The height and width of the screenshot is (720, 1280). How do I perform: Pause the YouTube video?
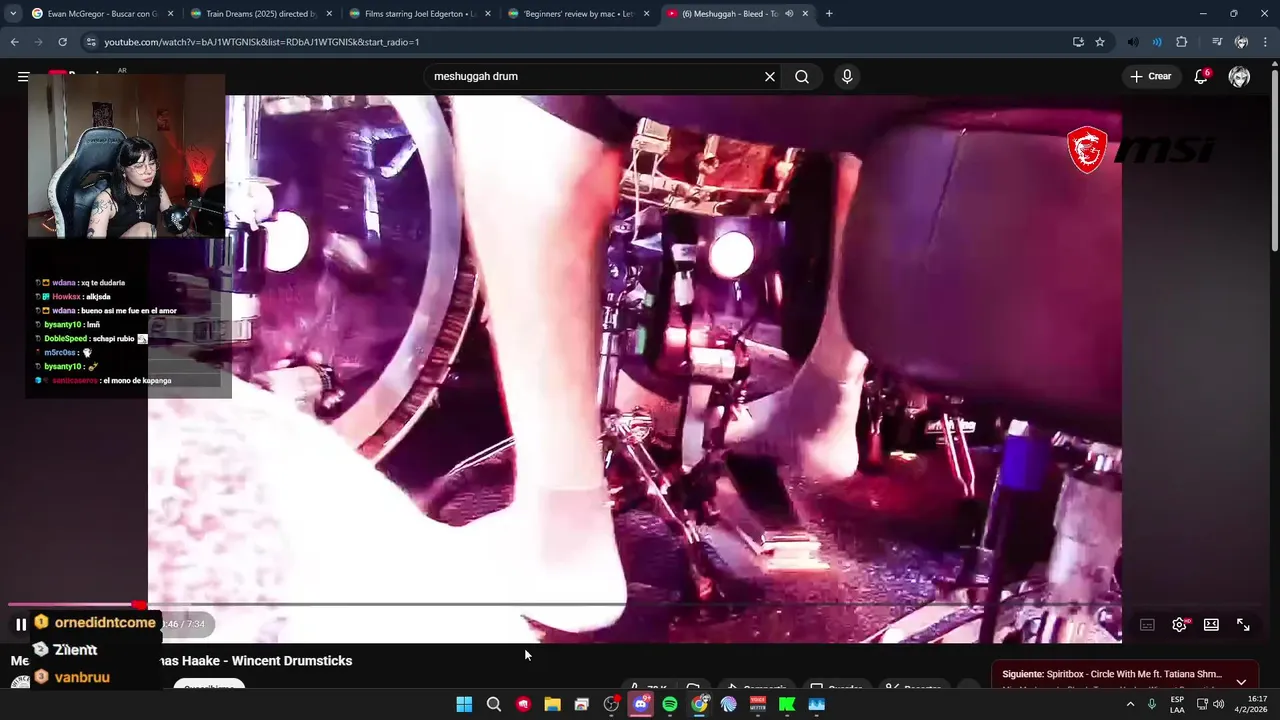[x=20, y=624]
